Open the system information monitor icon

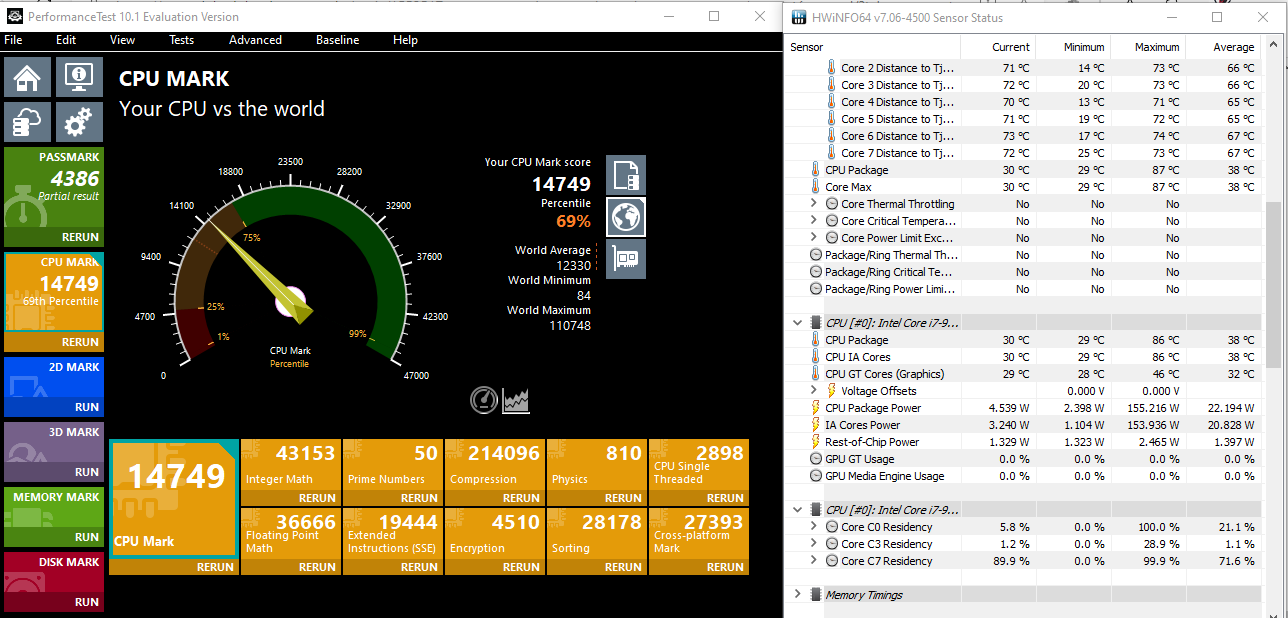[x=79, y=77]
